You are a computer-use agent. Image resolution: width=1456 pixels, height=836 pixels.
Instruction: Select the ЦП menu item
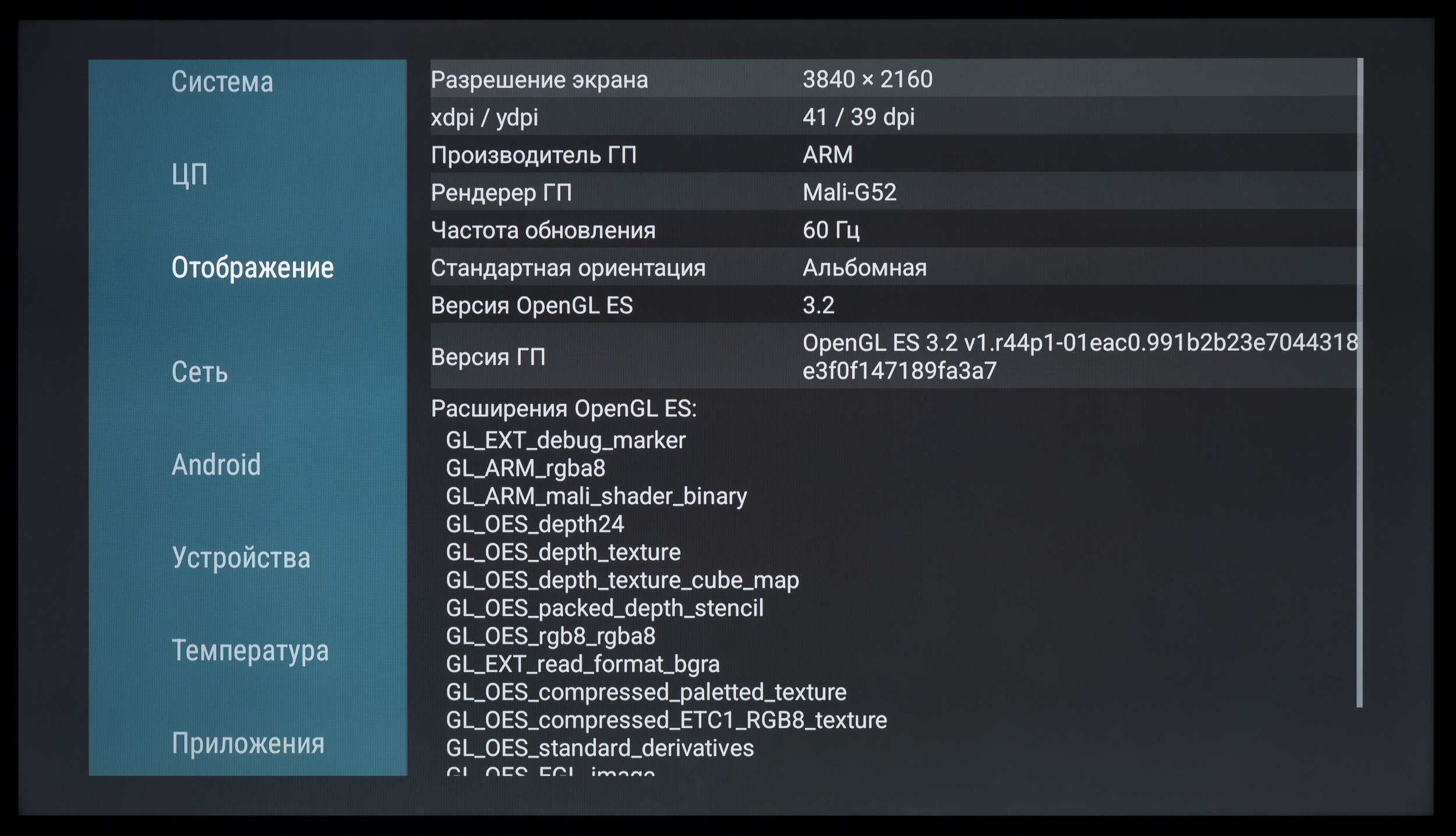[x=190, y=174]
